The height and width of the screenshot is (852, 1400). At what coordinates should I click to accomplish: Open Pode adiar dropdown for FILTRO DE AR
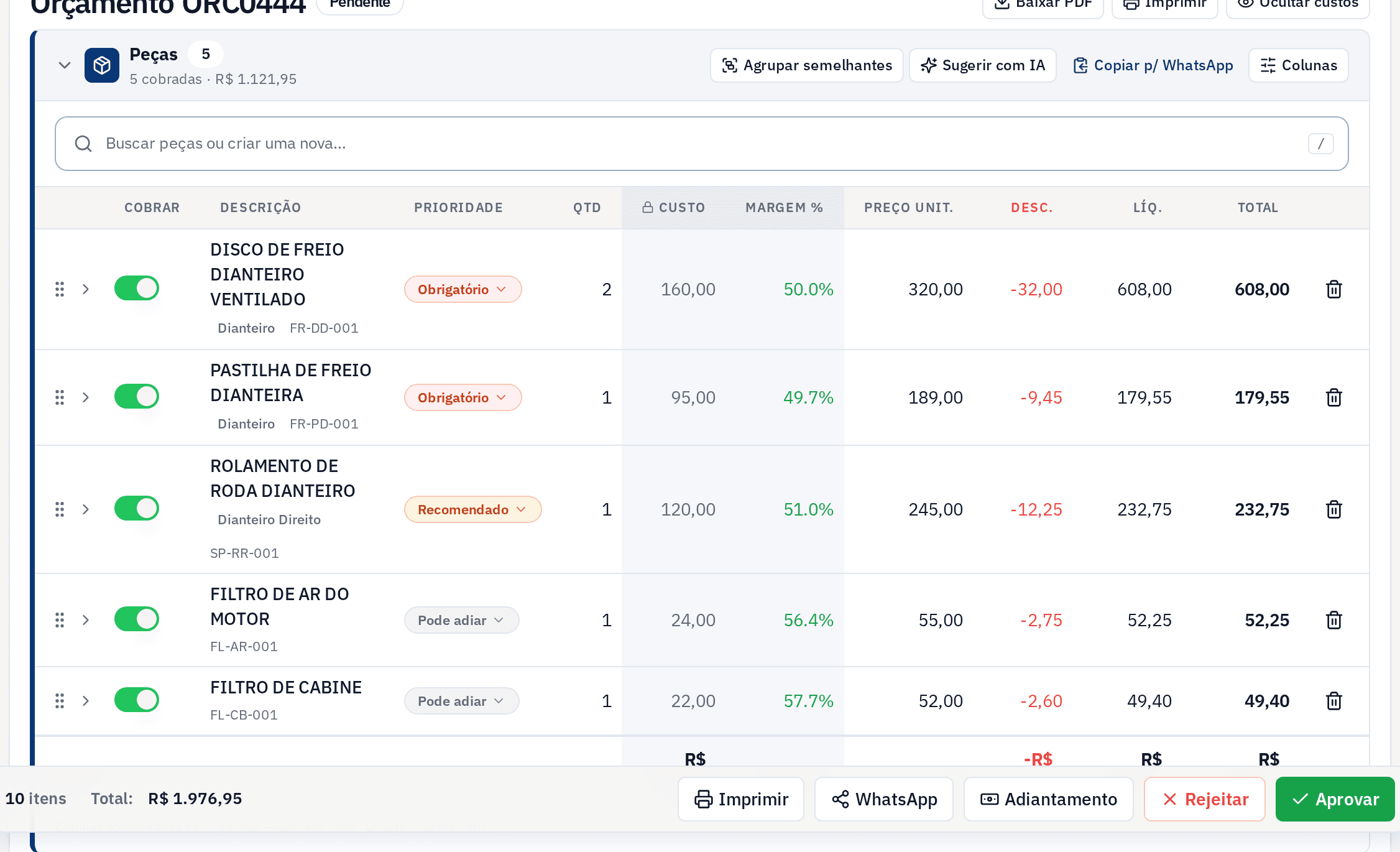pyautogui.click(x=462, y=620)
